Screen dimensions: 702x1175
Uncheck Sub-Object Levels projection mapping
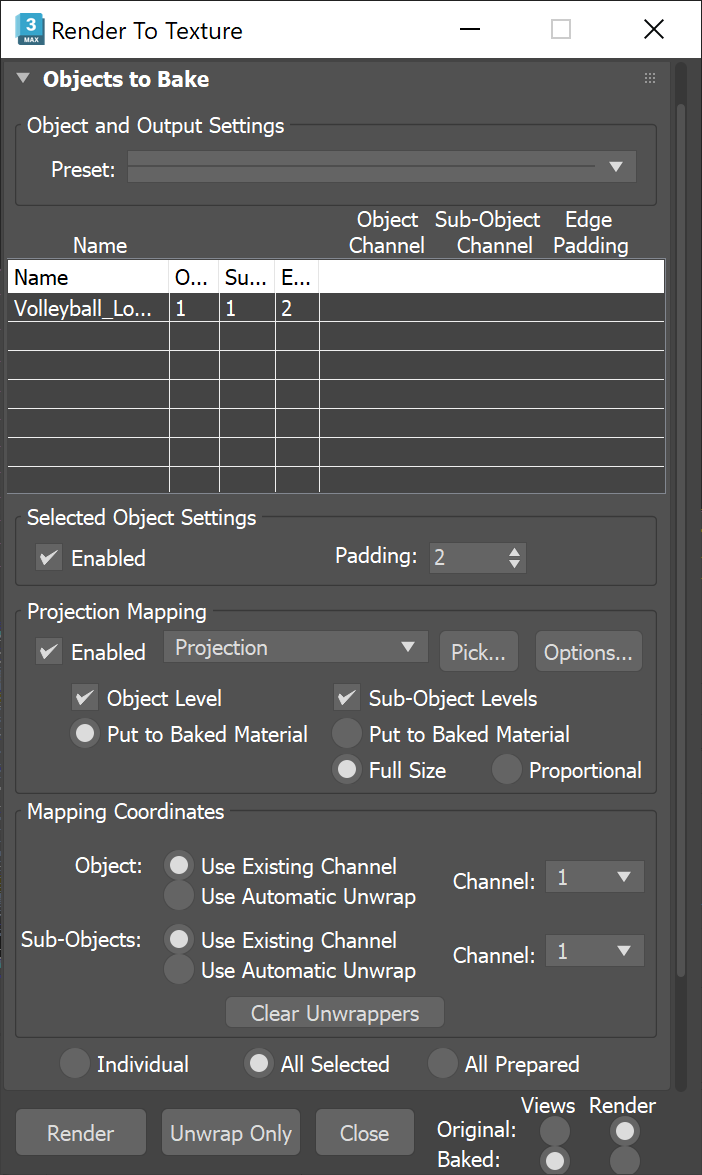(x=345, y=698)
